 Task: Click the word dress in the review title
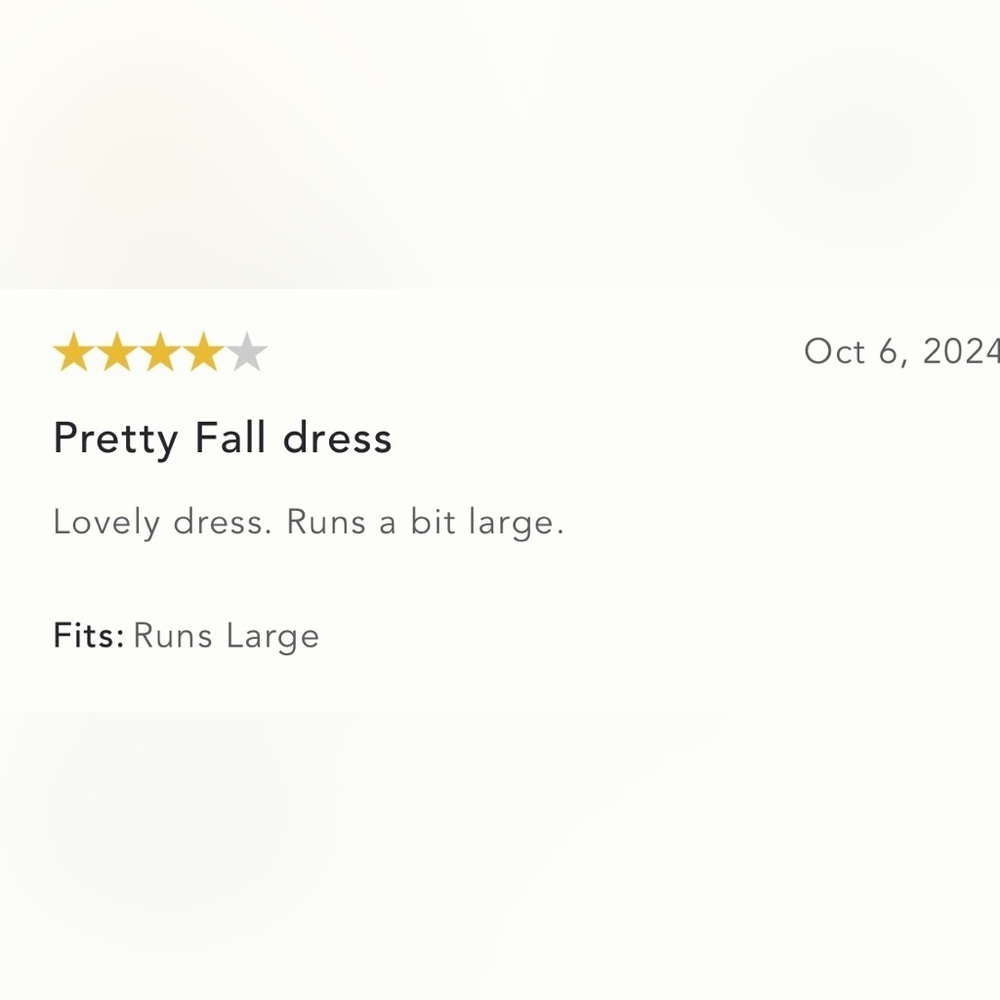337,438
